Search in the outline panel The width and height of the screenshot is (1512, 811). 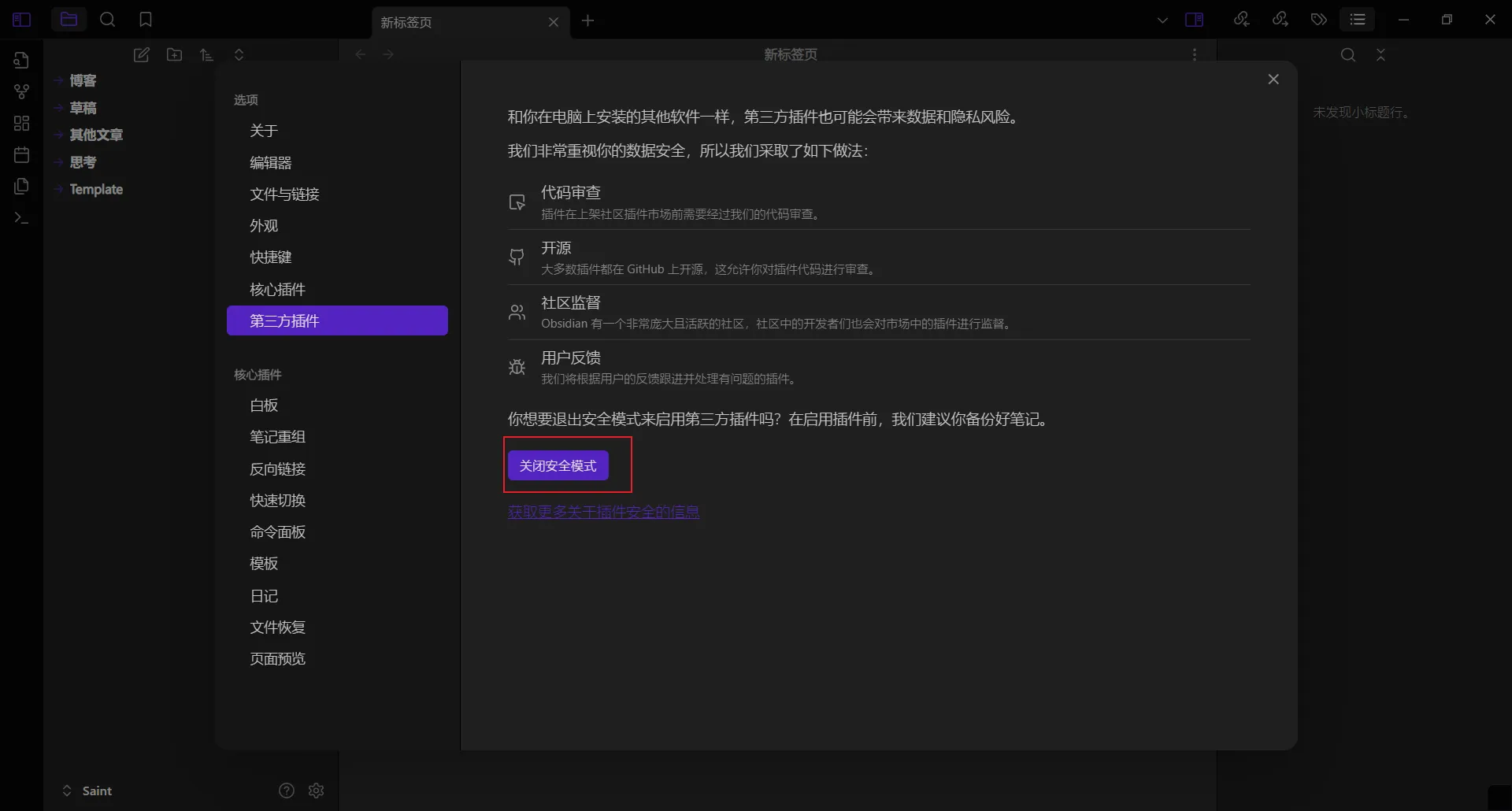[x=1348, y=54]
